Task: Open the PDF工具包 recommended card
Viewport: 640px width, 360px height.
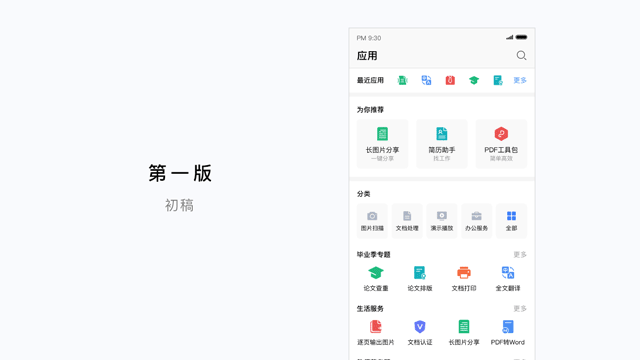Action: coord(501,144)
